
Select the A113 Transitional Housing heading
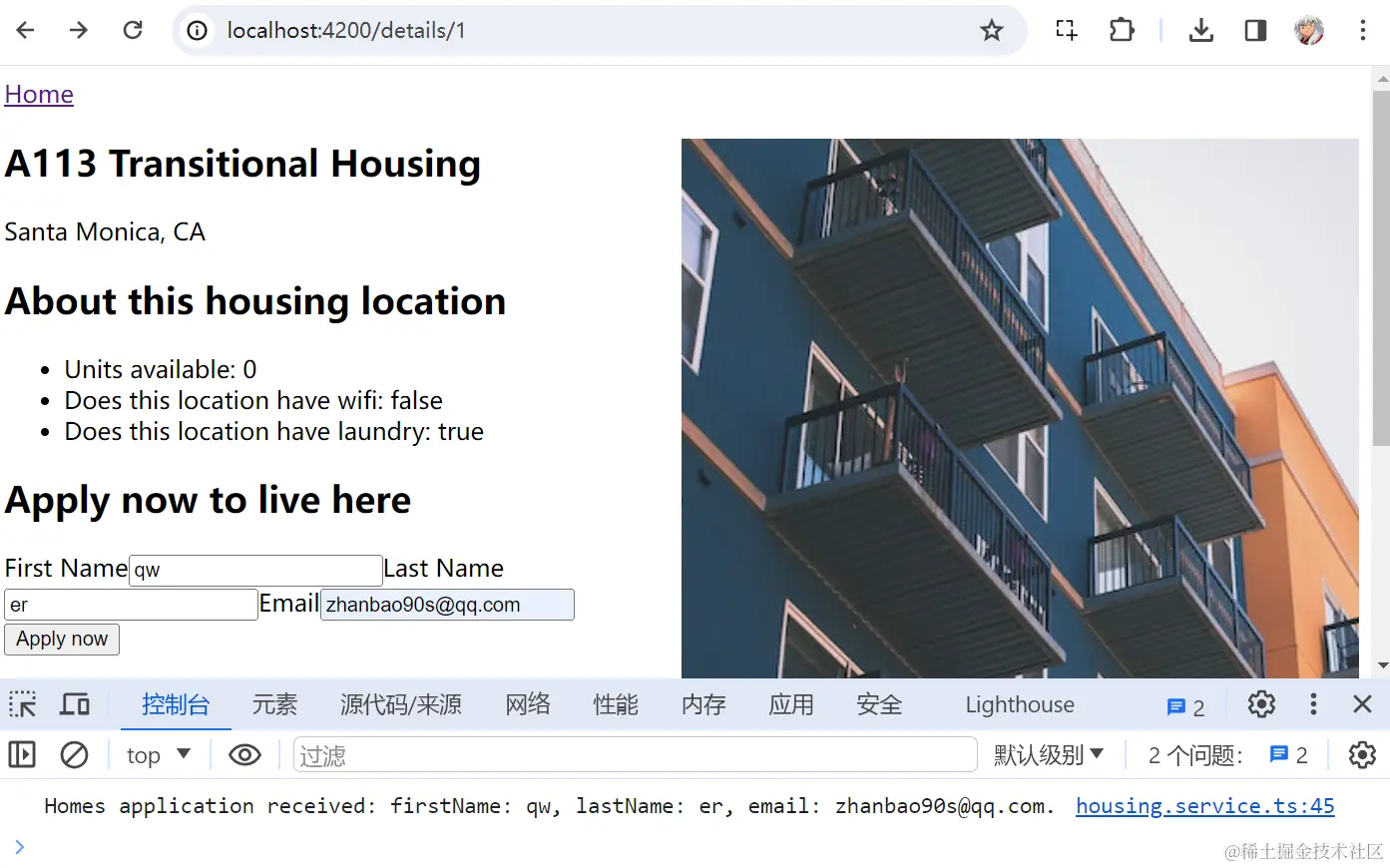point(242,164)
